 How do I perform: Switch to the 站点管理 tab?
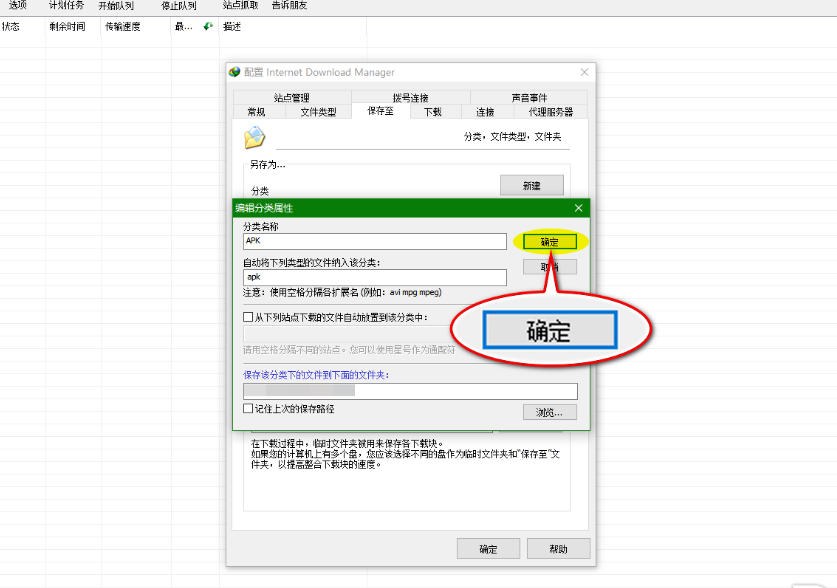click(x=291, y=97)
